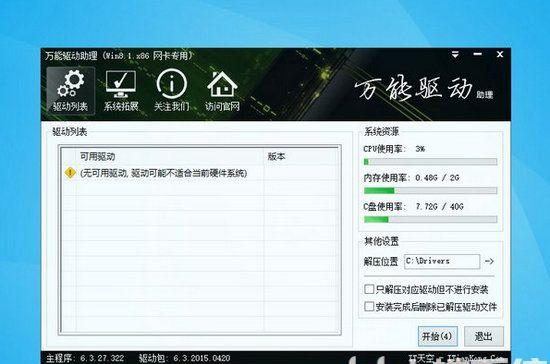The image size is (550, 364).
Task: Select the no available driver message row
Action: pos(200,173)
